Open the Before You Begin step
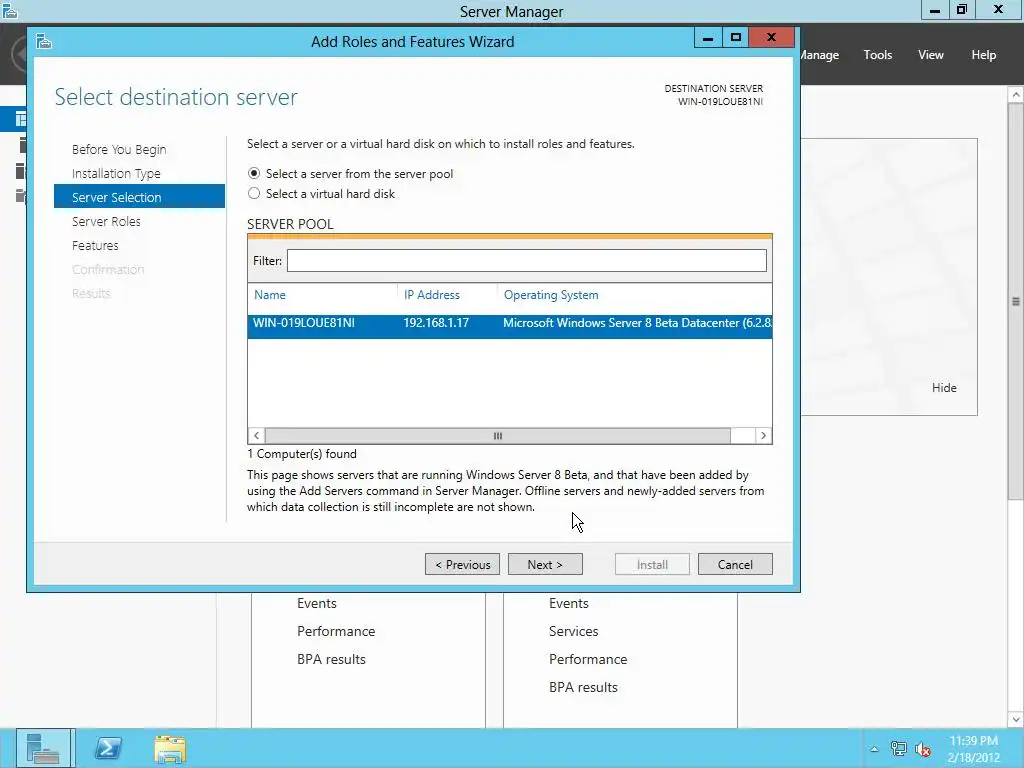1024x768 pixels. click(x=119, y=150)
